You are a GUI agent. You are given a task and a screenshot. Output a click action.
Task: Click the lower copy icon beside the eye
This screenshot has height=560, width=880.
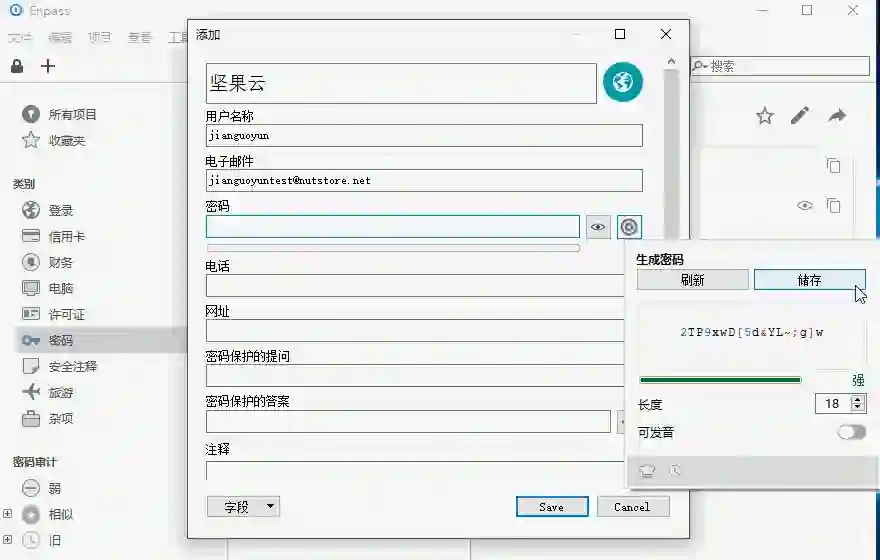(x=833, y=206)
